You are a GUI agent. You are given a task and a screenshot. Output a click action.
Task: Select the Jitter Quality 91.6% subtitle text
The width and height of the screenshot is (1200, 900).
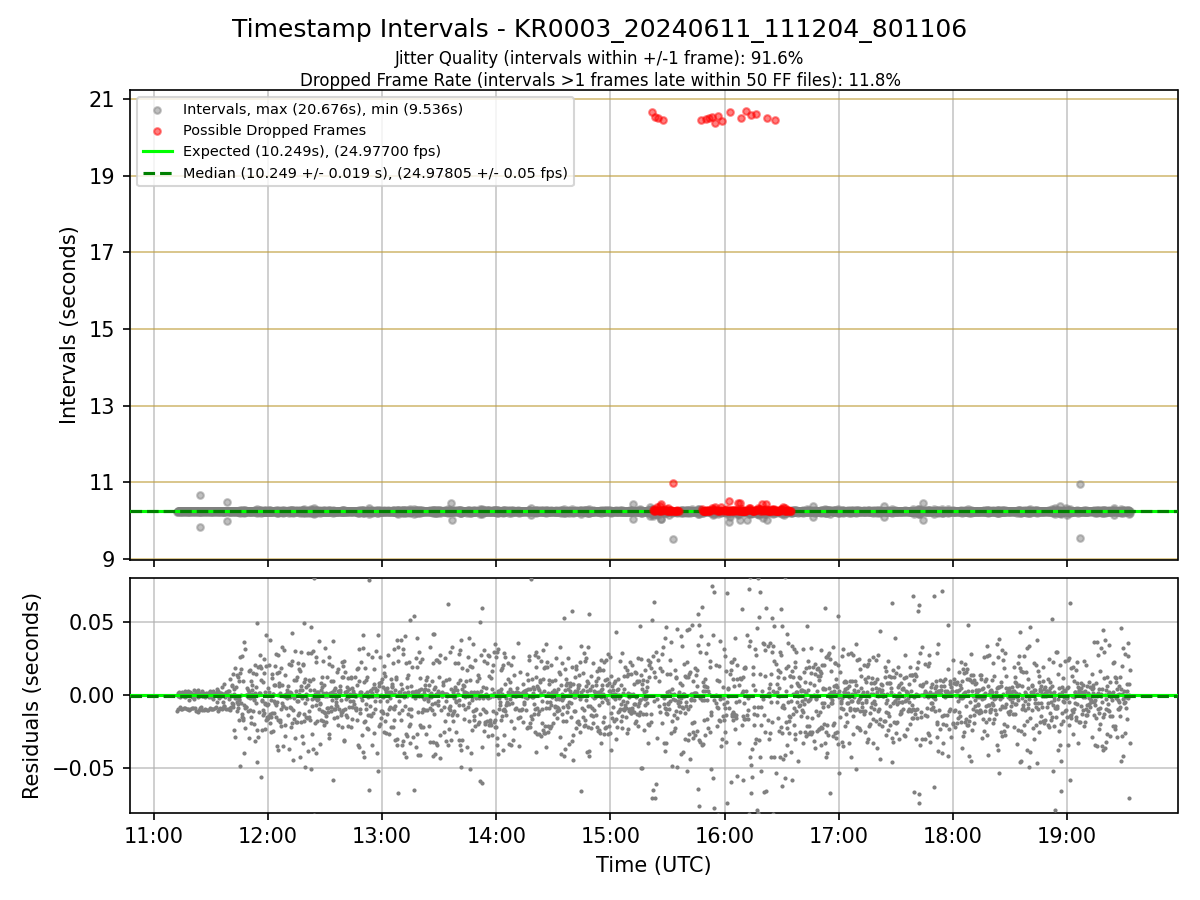coord(599,58)
